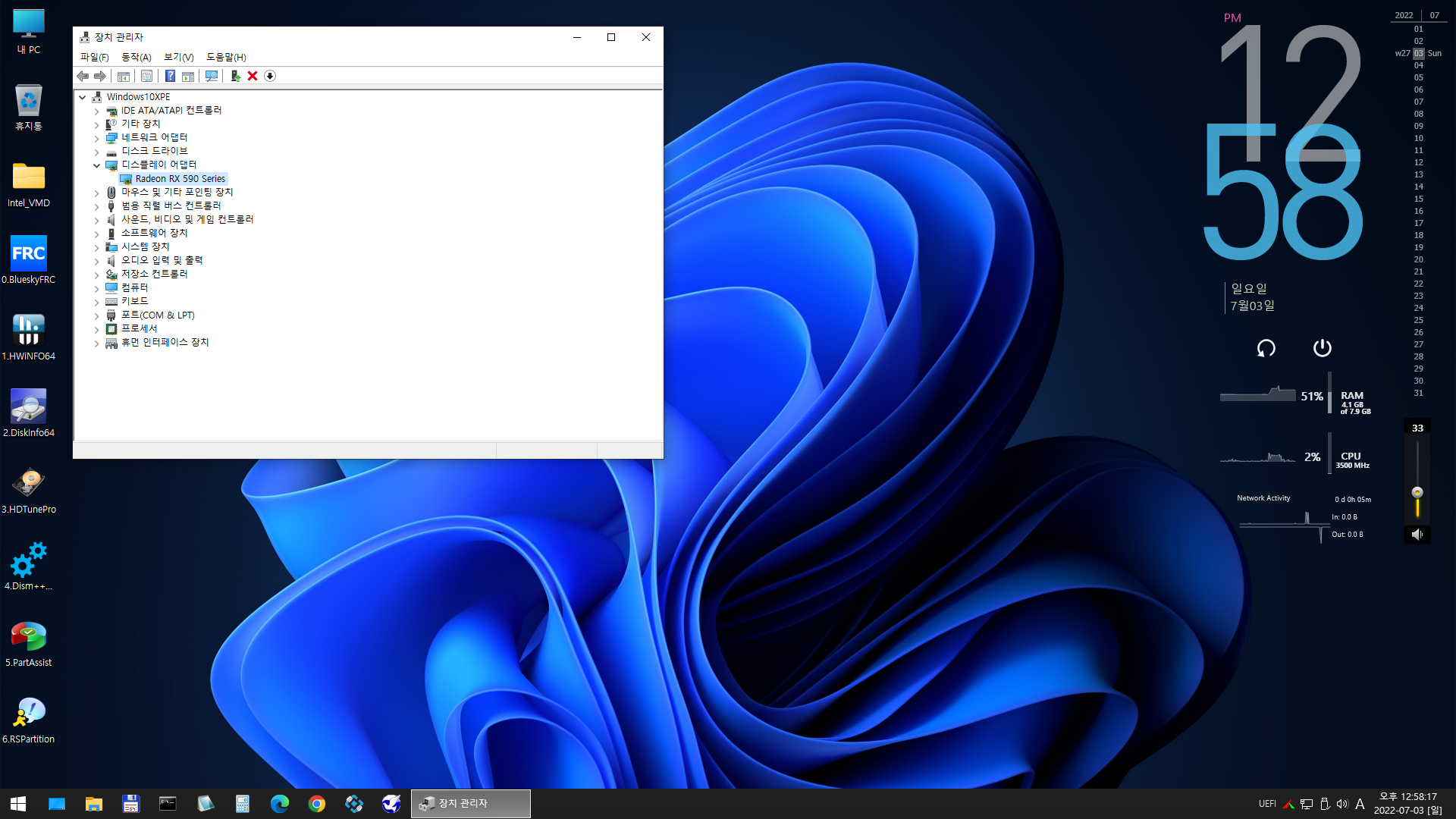Click the taskbar clock 오후 12:58:17

[x=1408, y=797]
